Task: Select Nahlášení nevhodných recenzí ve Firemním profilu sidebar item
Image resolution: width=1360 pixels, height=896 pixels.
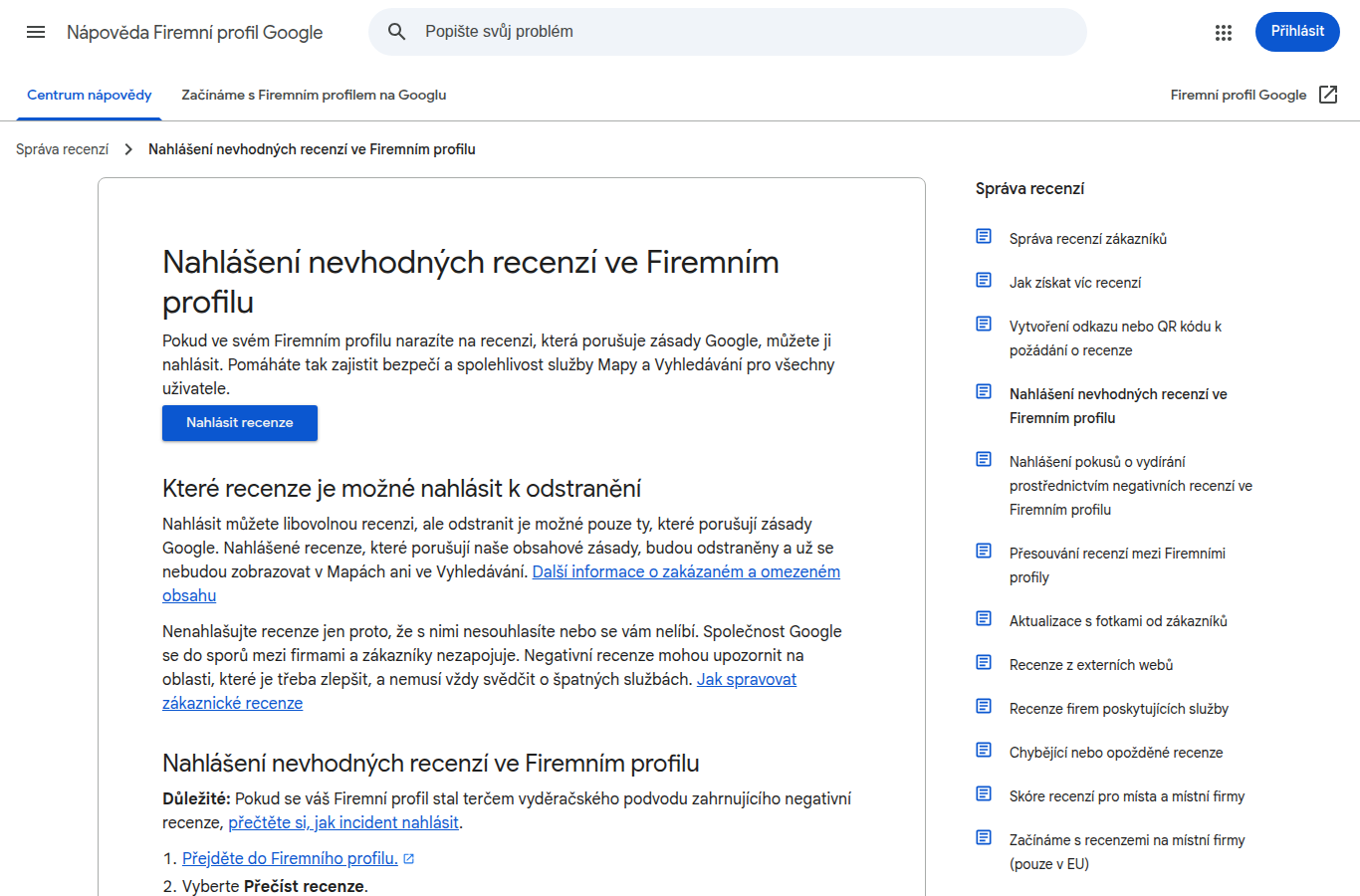Action: click(1118, 406)
